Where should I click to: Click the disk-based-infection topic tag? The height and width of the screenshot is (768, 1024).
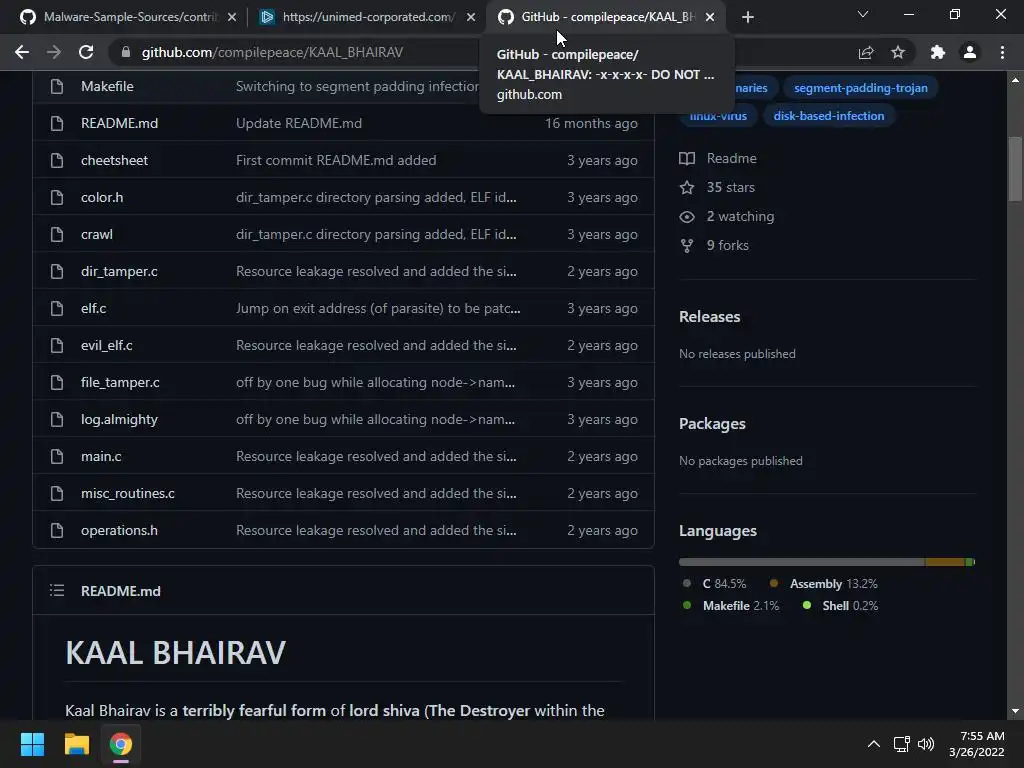tap(829, 116)
